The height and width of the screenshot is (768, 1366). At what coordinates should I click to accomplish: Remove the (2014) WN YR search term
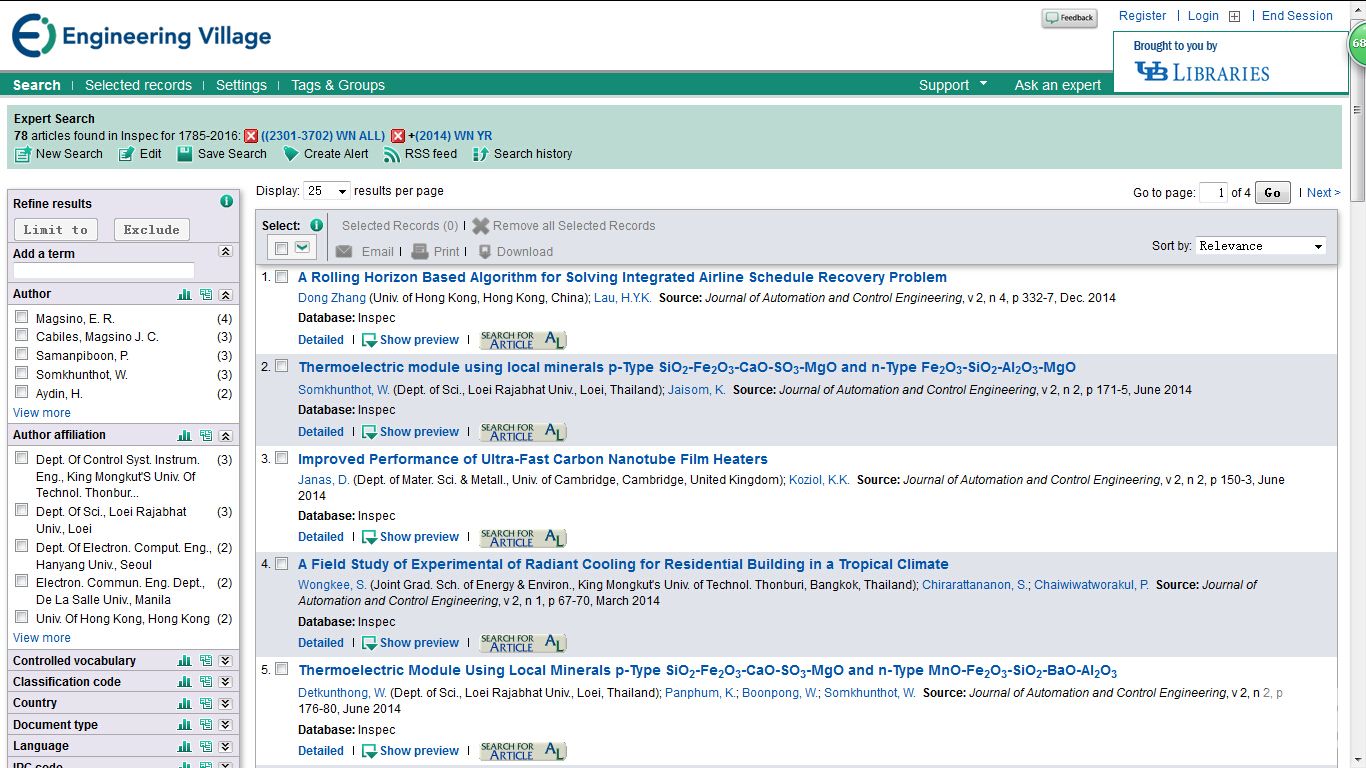point(398,136)
